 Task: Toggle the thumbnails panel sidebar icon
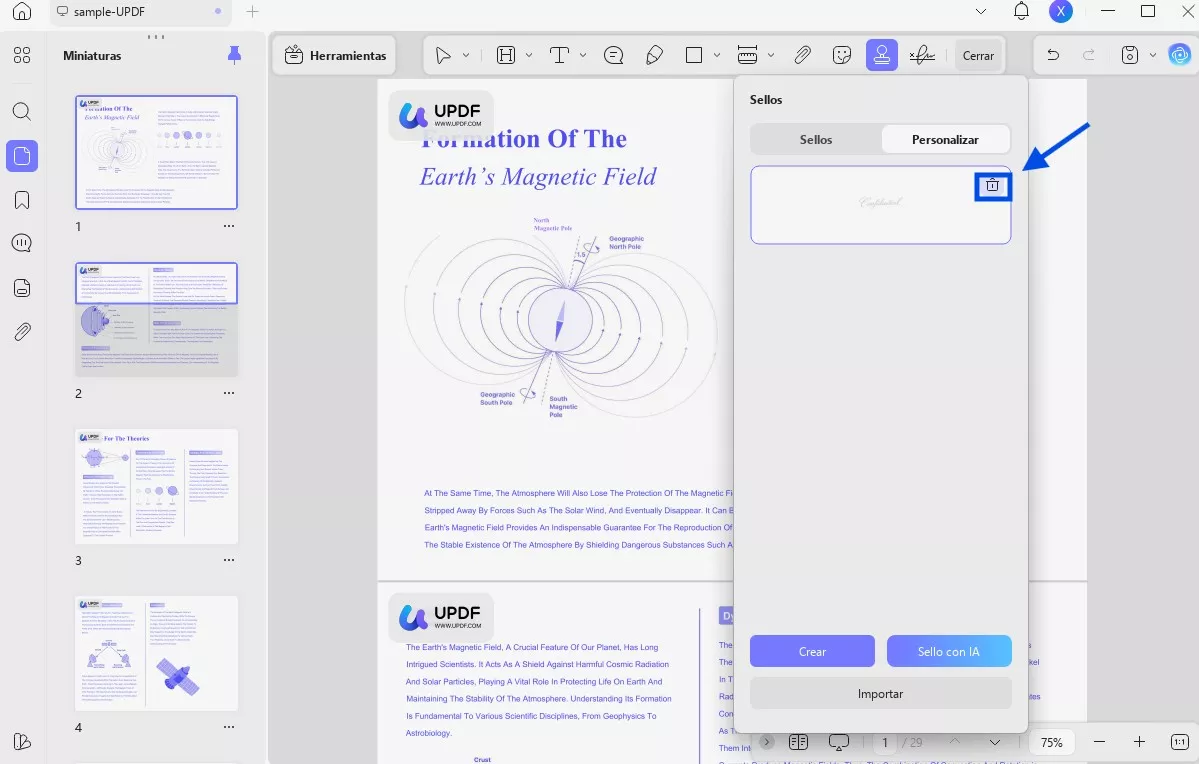22,156
